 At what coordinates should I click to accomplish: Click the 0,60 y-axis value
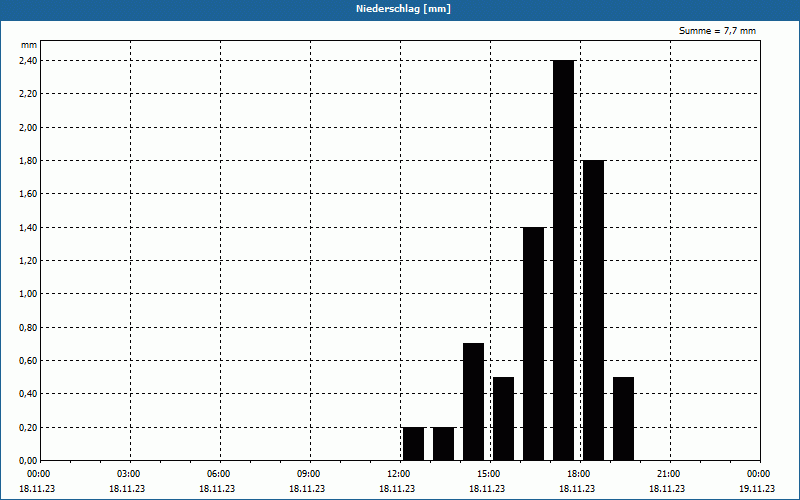tap(28, 361)
